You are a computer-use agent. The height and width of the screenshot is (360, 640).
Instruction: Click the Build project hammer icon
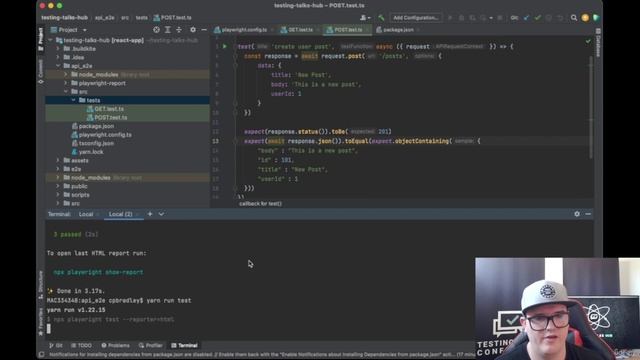click(x=381, y=18)
